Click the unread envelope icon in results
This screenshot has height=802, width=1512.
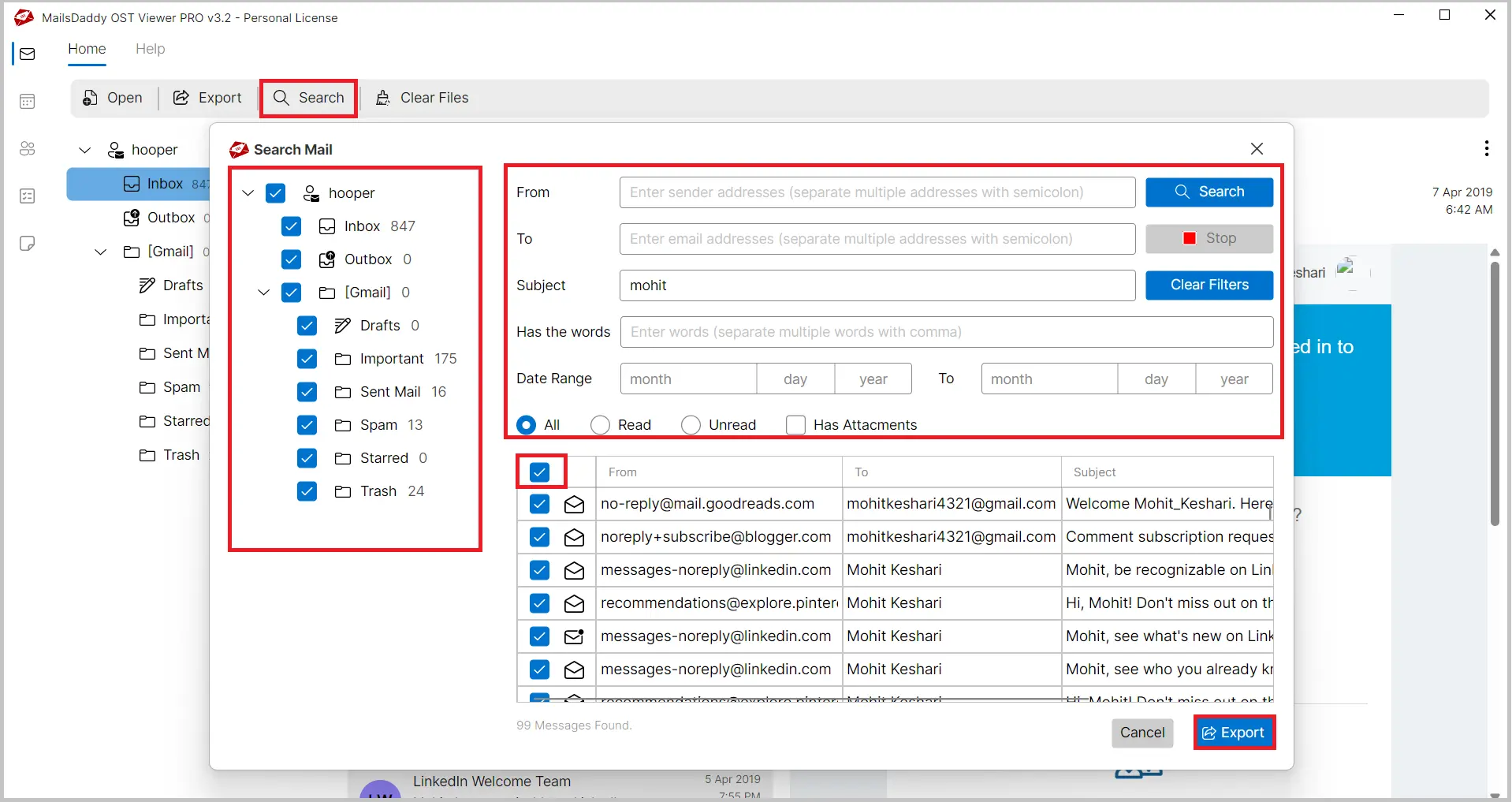pos(574,636)
